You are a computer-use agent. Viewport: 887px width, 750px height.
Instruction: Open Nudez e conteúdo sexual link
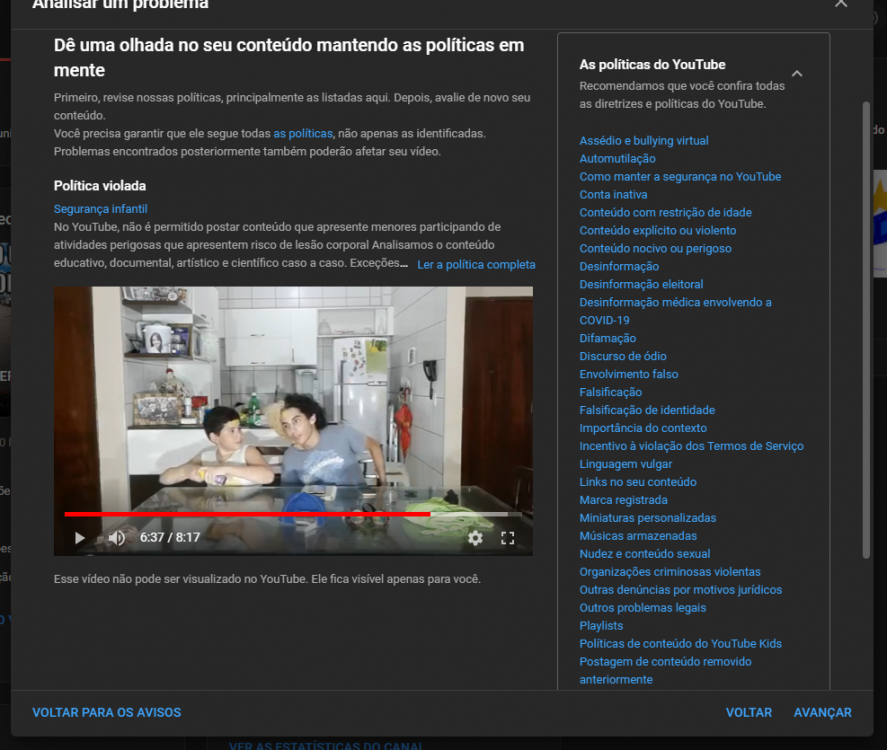click(644, 554)
